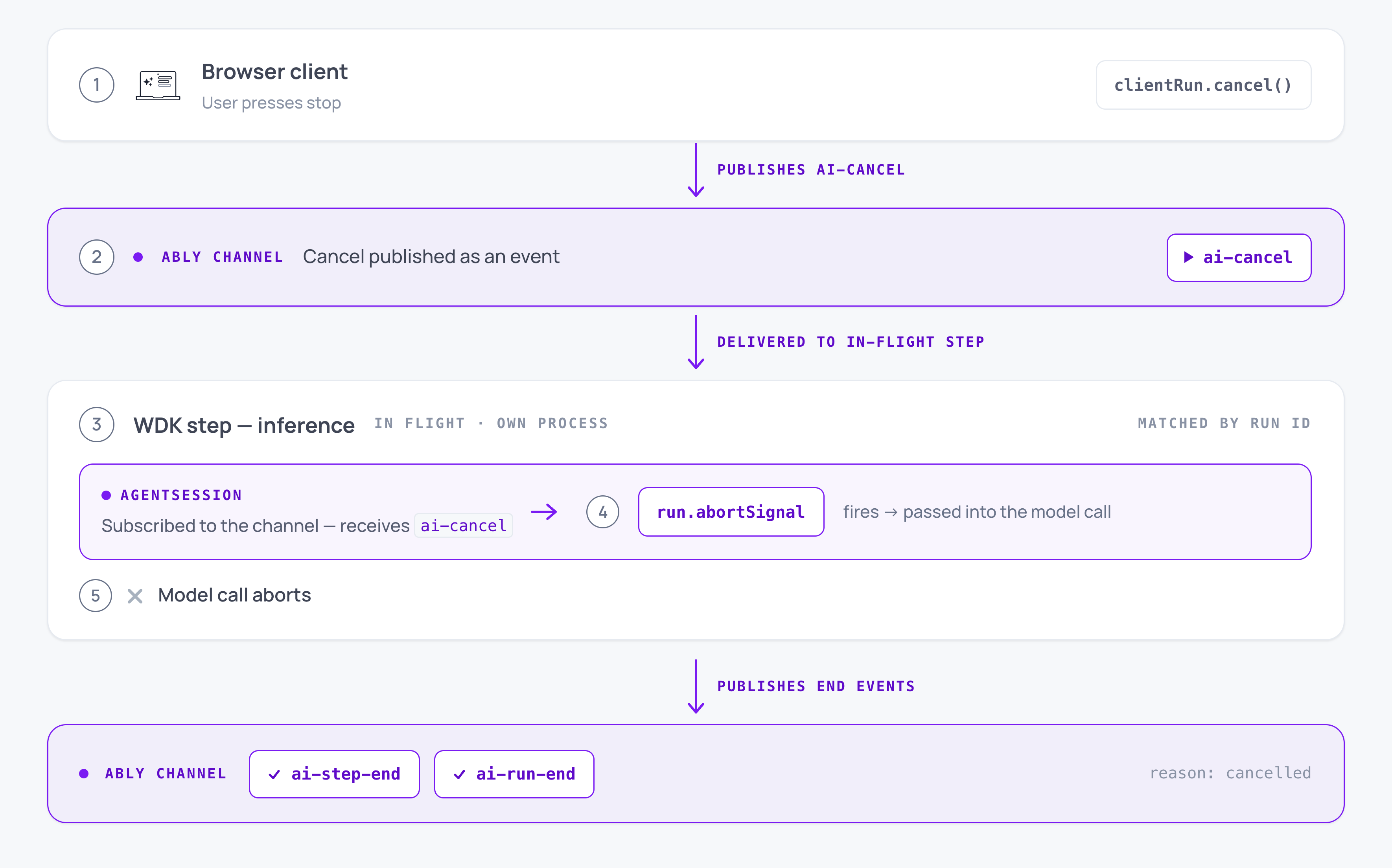Click the Browser client laptop icon

tap(158, 85)
